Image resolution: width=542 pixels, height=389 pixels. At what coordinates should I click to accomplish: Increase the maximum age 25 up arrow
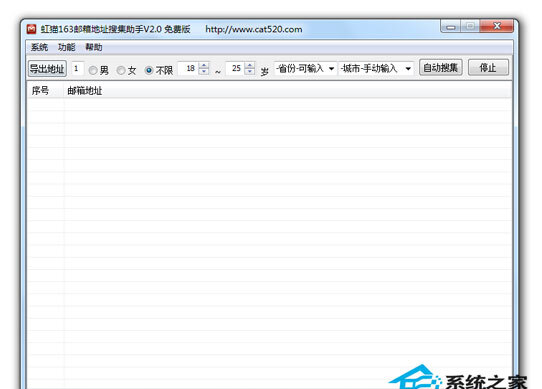pyautogui.click(x=250, y=65)
